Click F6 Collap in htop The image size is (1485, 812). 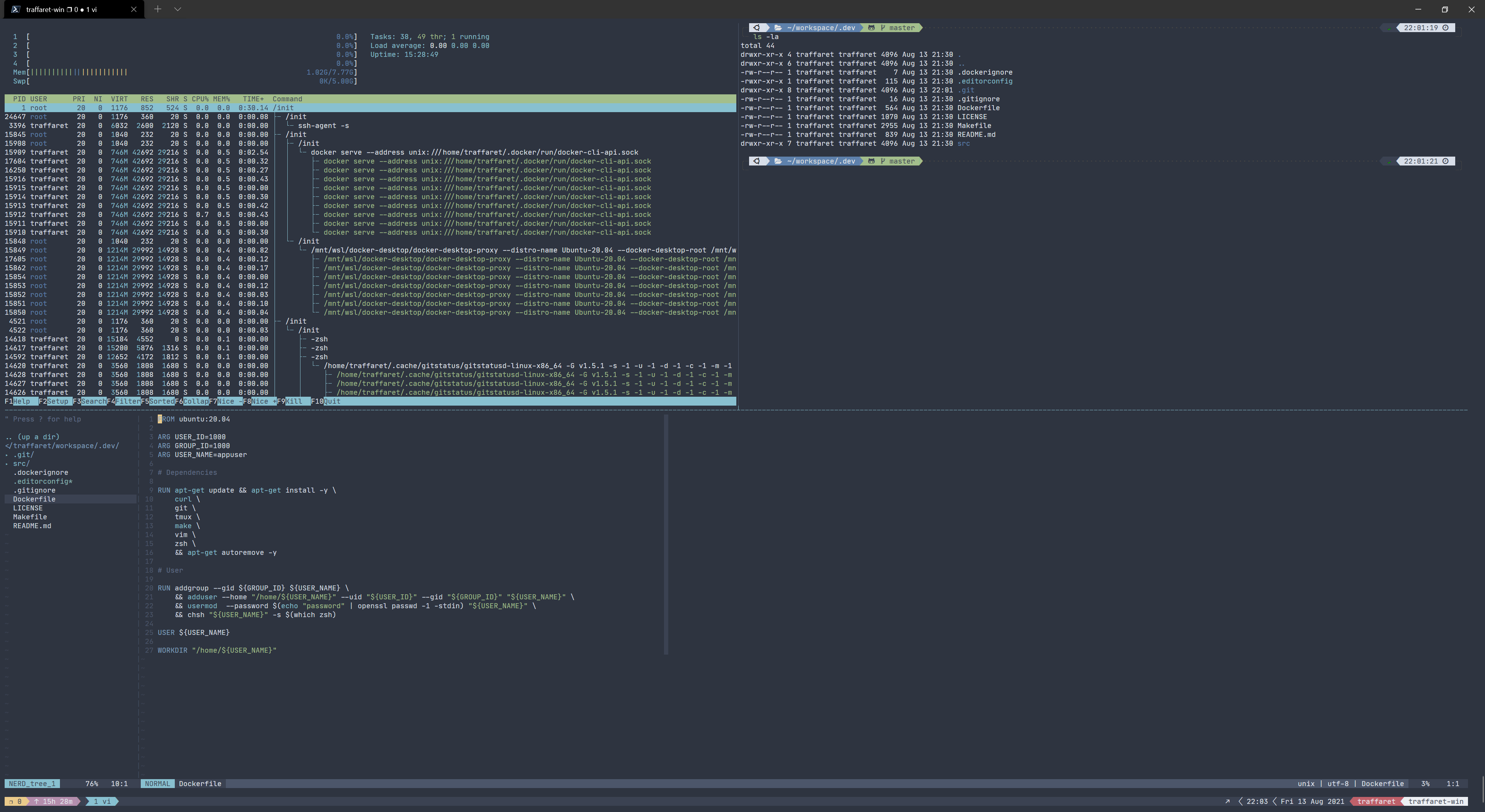[191, 401]
